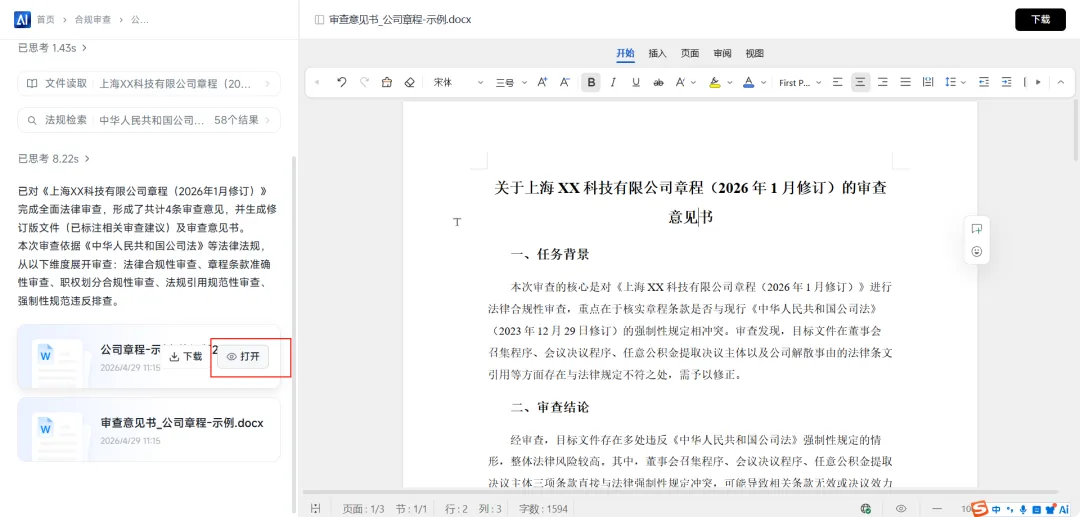Add a comment using side panel icon
The image size is (1080, 517).
(x=976, y=229)
